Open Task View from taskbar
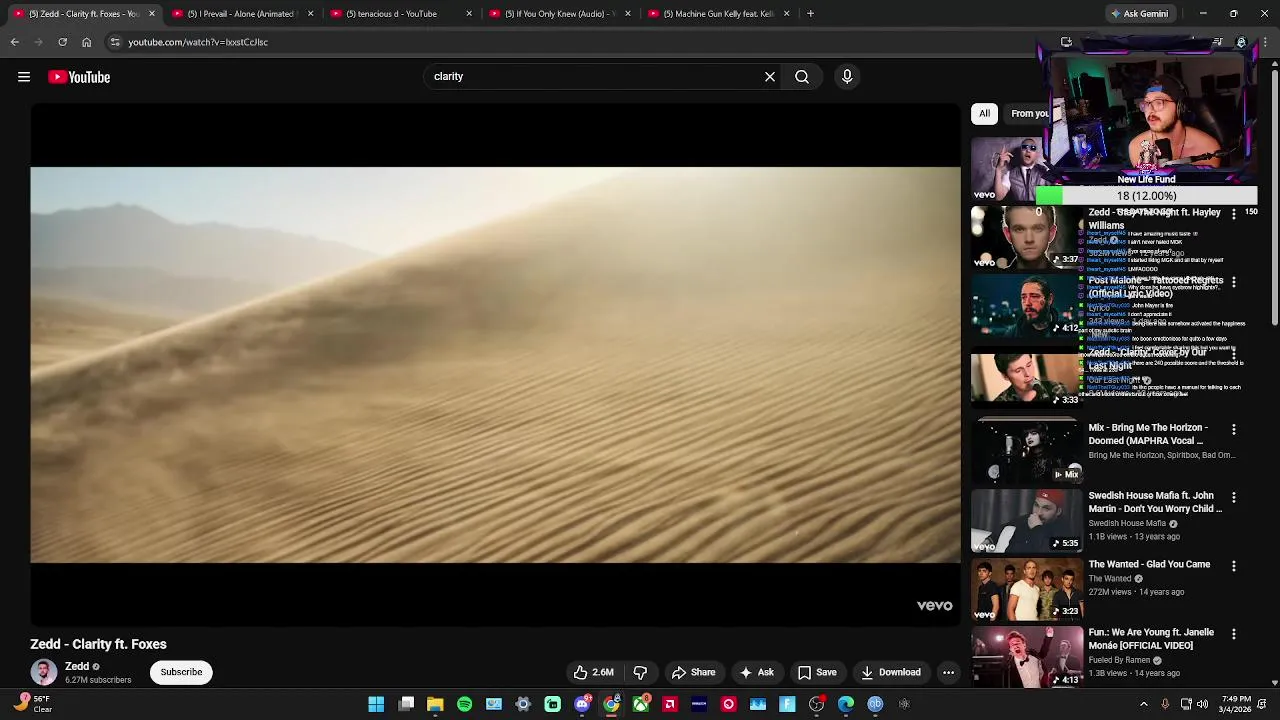This screenshot has width=1280, height=720. pos(406,704)
